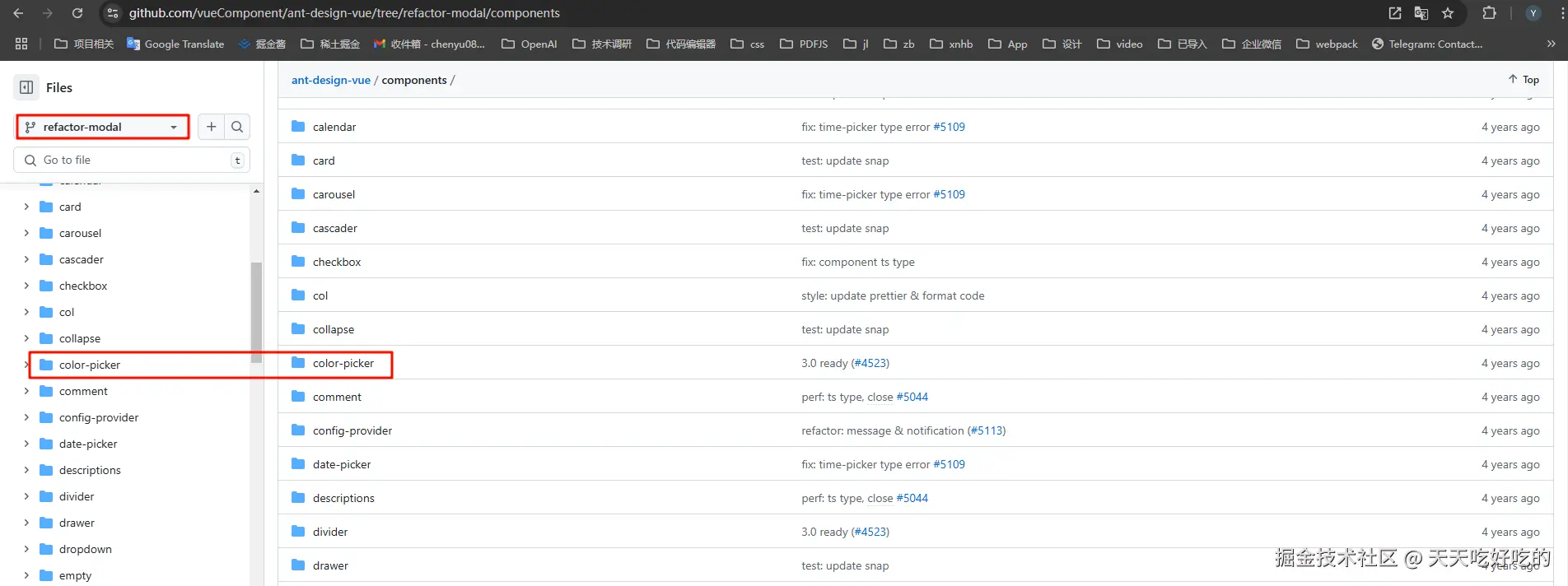Reload the current page
Screen dimensions: 1568x586
point(77,13)
